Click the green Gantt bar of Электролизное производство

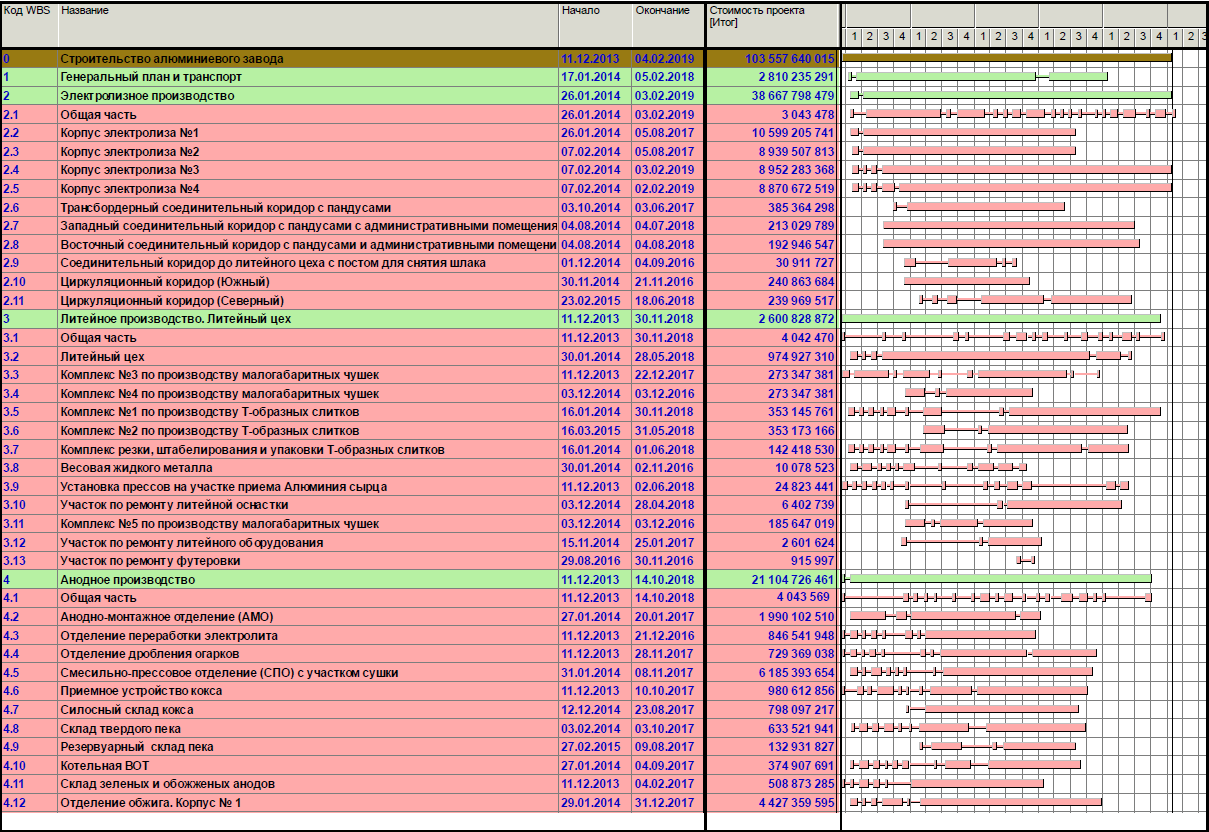pos(1012,95)
